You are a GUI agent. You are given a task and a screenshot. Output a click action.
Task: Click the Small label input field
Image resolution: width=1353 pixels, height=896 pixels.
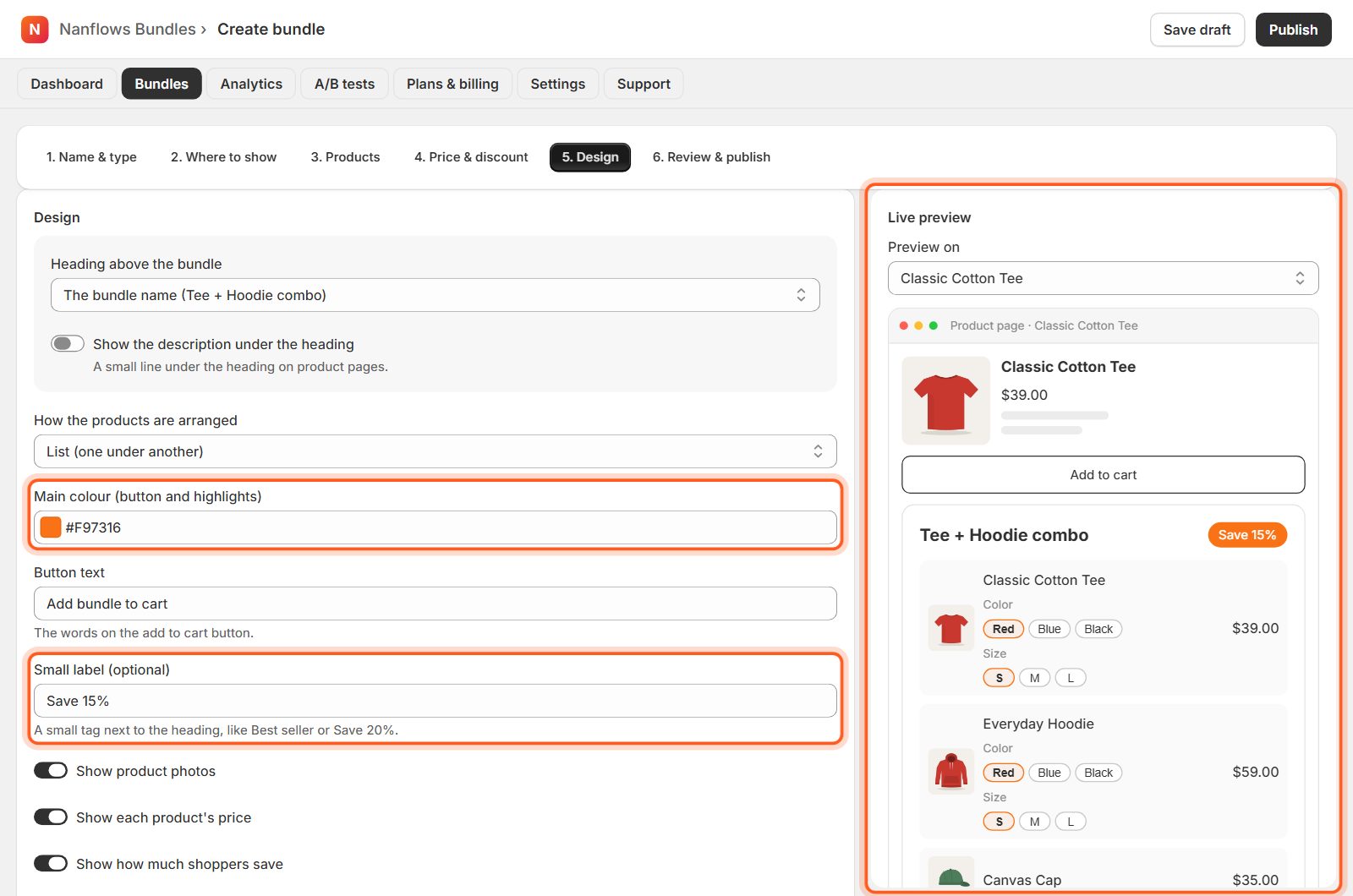pyautogui.click(x=435, y=701)
